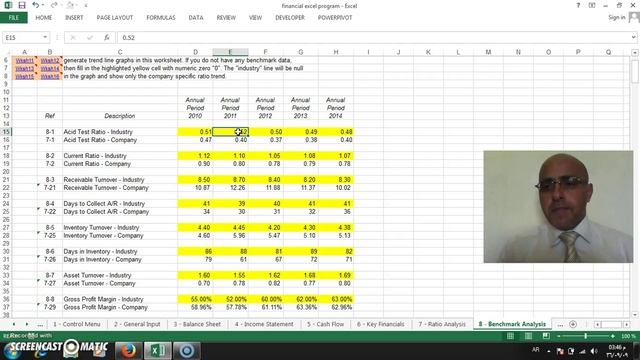Click the Save icon in Quick Access Toolbar
640x360 pixels.
[x=22, y=5]
